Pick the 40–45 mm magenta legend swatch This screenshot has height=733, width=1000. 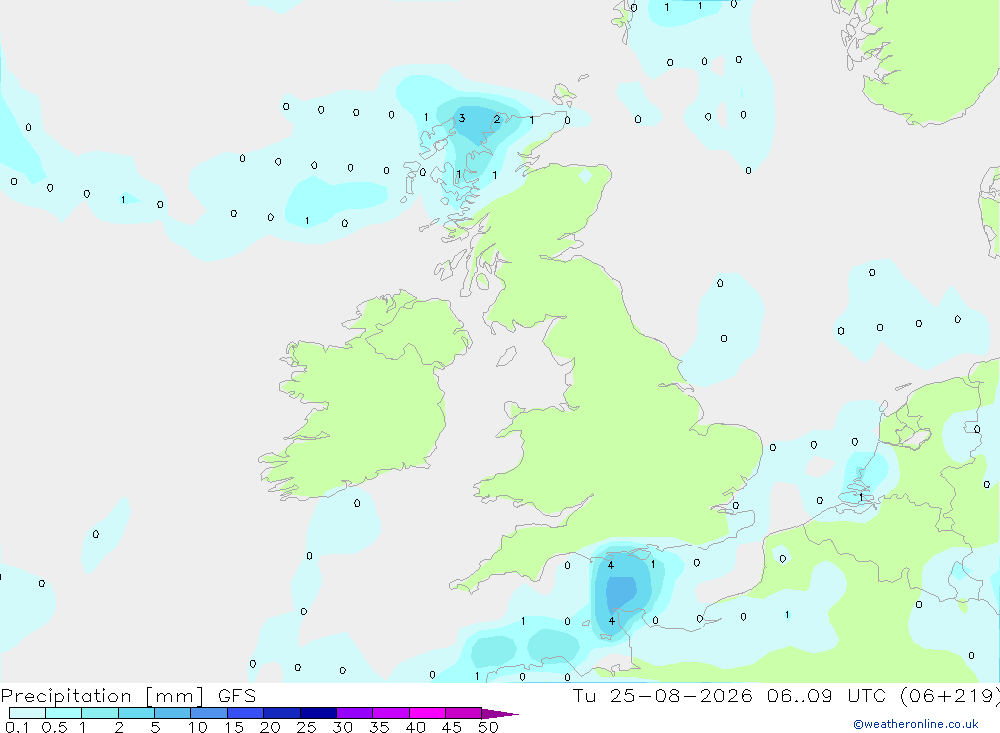point(427,713)
